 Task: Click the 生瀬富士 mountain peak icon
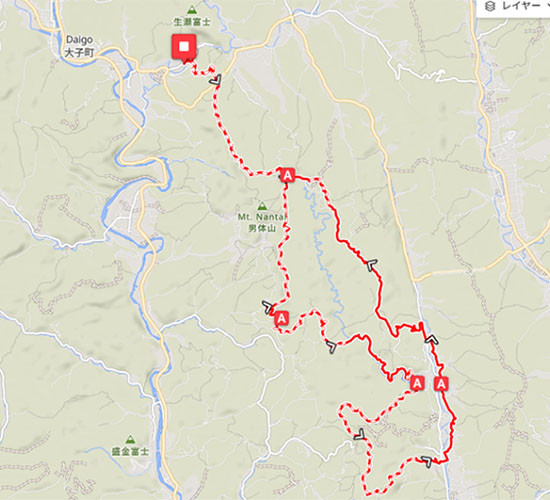192,9
